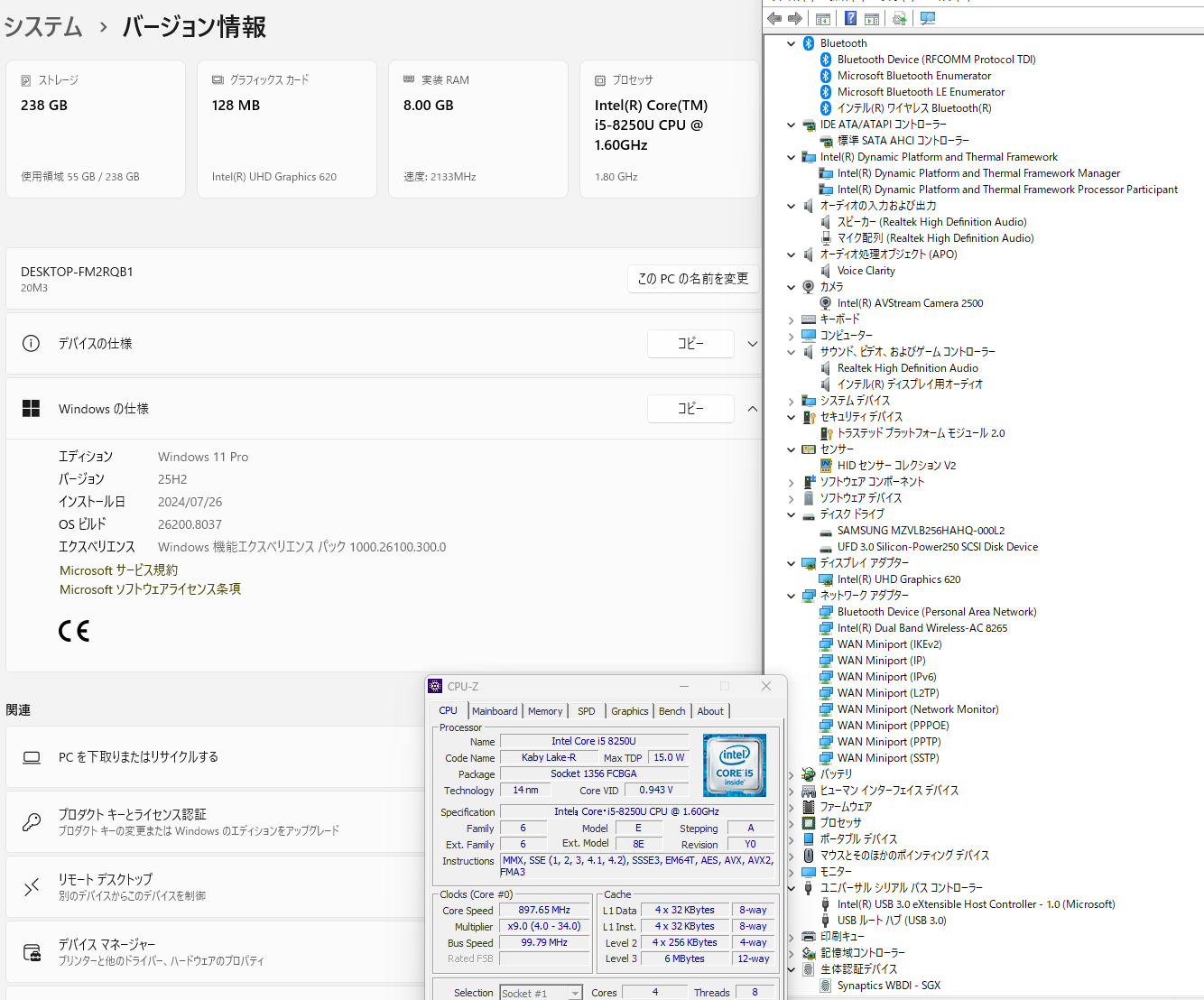Open the Socket #1 selection dropdown

(575, 993)
